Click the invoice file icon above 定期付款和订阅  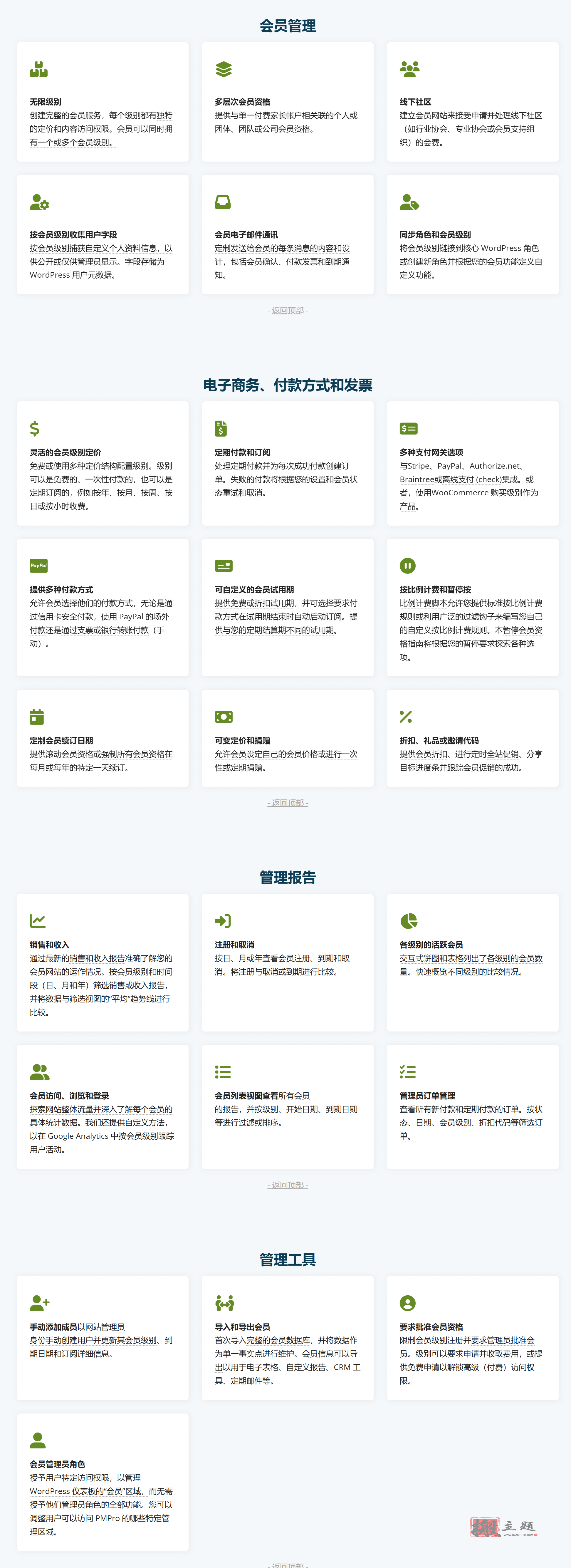tap(220, 429)
